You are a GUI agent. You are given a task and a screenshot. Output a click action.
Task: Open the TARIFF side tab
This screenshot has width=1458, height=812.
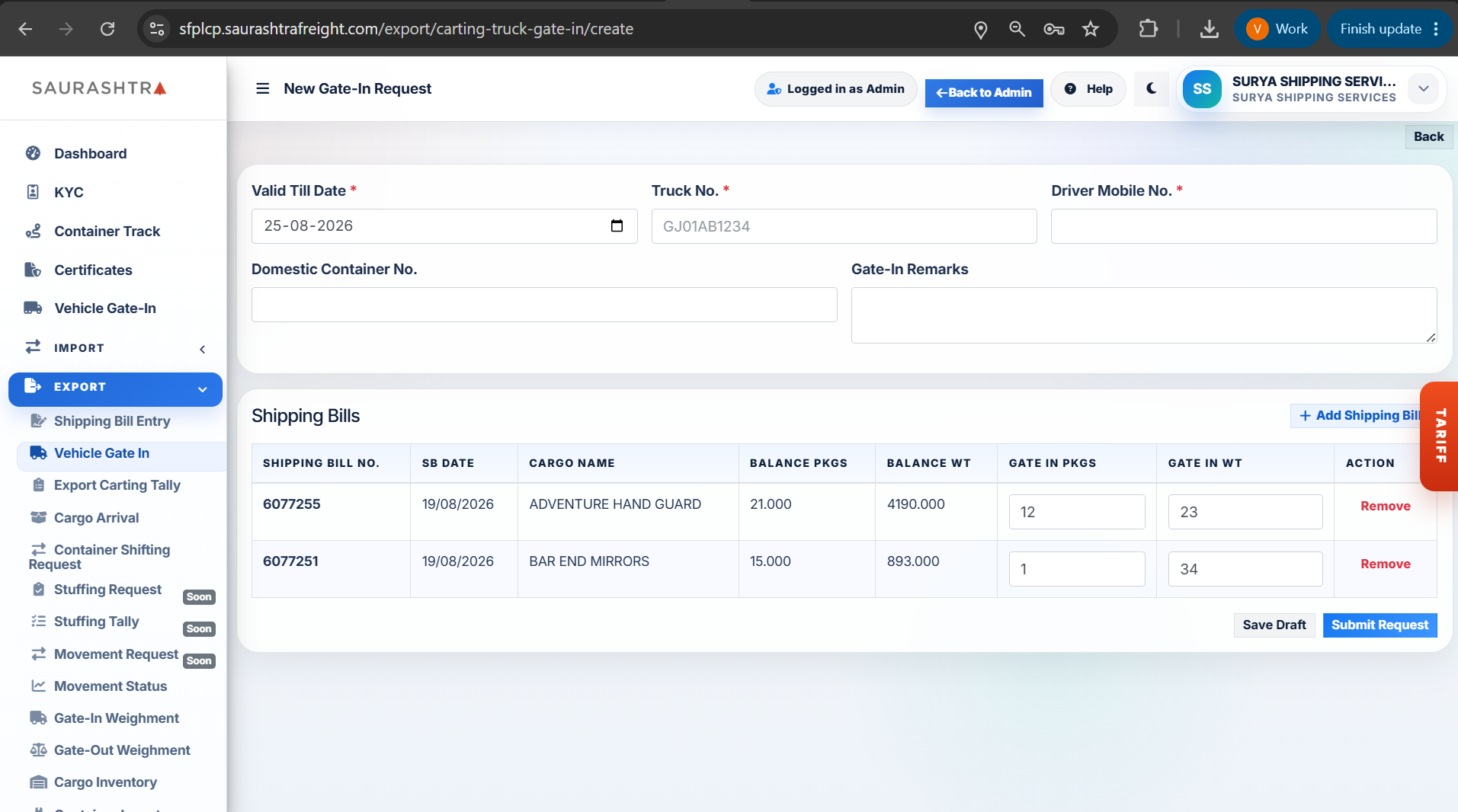pos(1440,436)
